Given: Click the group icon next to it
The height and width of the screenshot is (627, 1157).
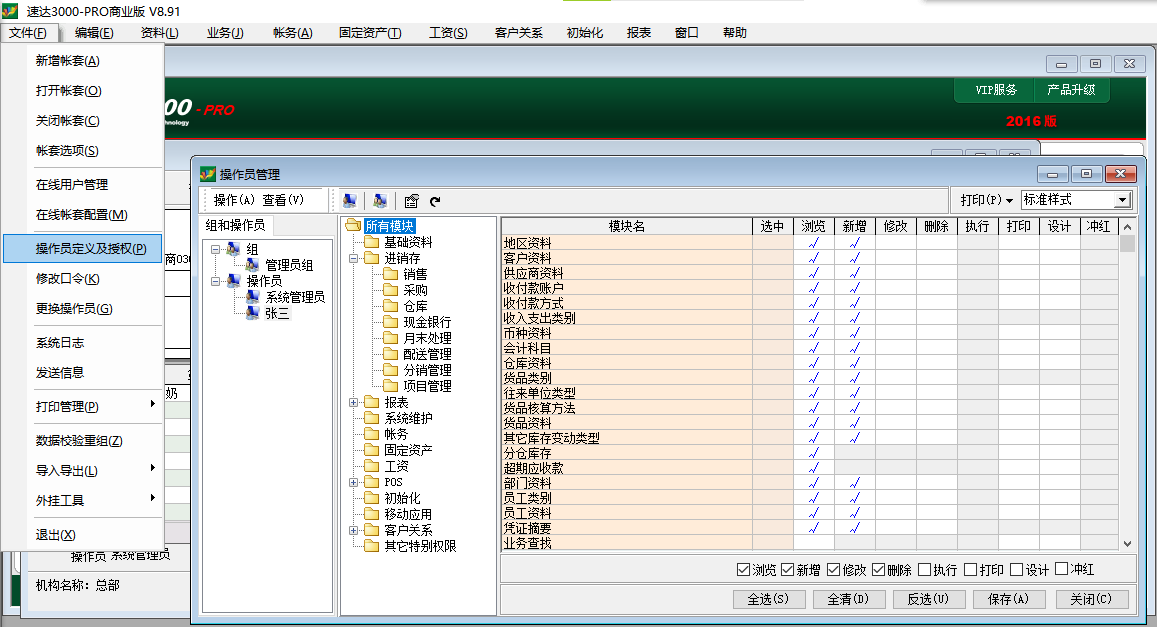Looking at the screenshot, I should coord(380,200).
